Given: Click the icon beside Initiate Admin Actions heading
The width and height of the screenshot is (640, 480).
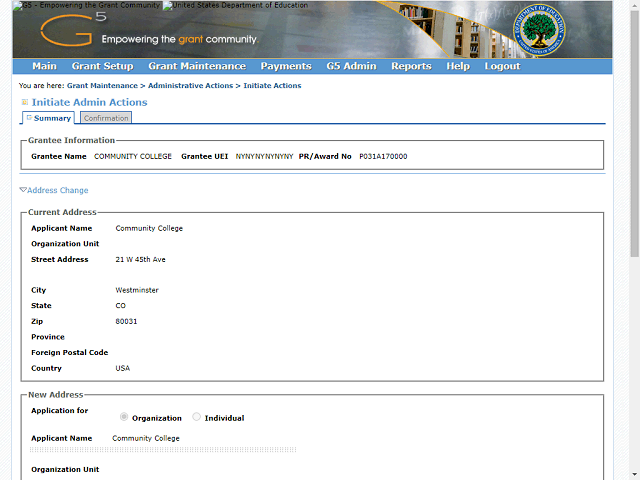Looking at the screenshot, I should 24,102.
